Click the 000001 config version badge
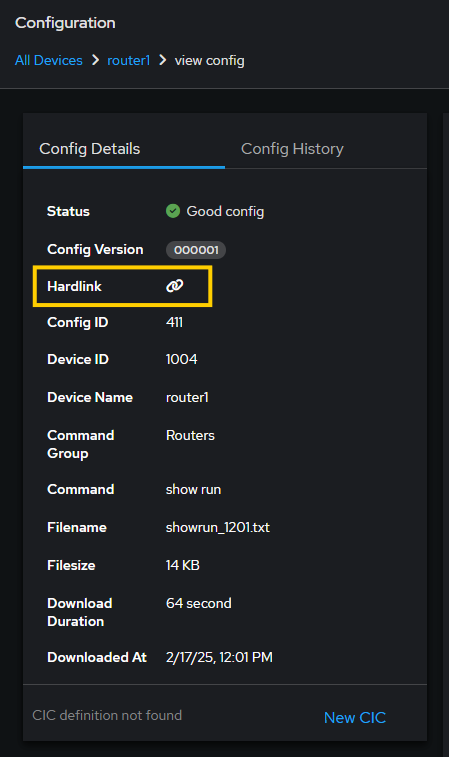449x757 pixels. 196,250
